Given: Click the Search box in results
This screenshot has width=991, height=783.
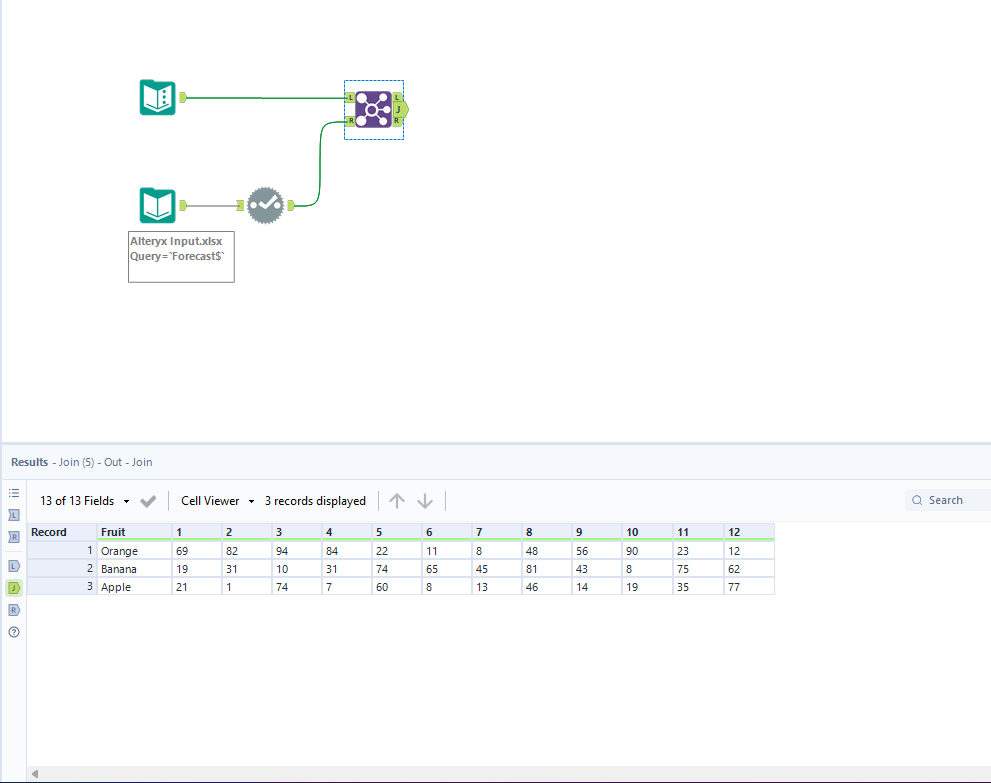Looking at the screenshot, I should [948, 501].
